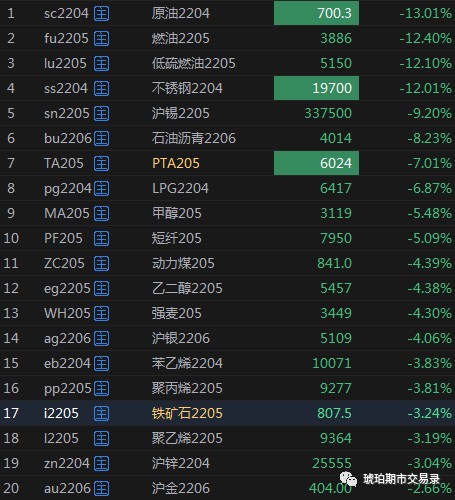Select contract name 强麦205
This screenshot has width=455, height=500.
click(177, 313)
